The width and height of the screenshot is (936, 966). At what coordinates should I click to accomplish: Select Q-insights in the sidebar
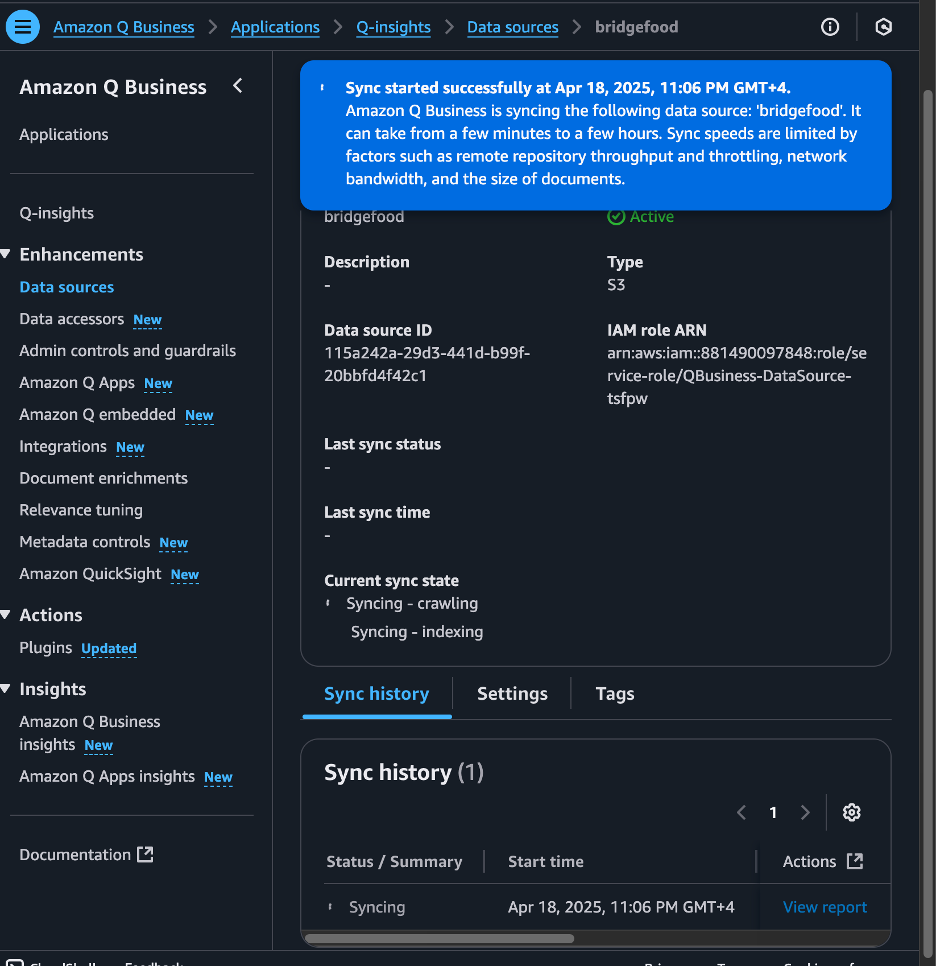[x=57, y=213]
